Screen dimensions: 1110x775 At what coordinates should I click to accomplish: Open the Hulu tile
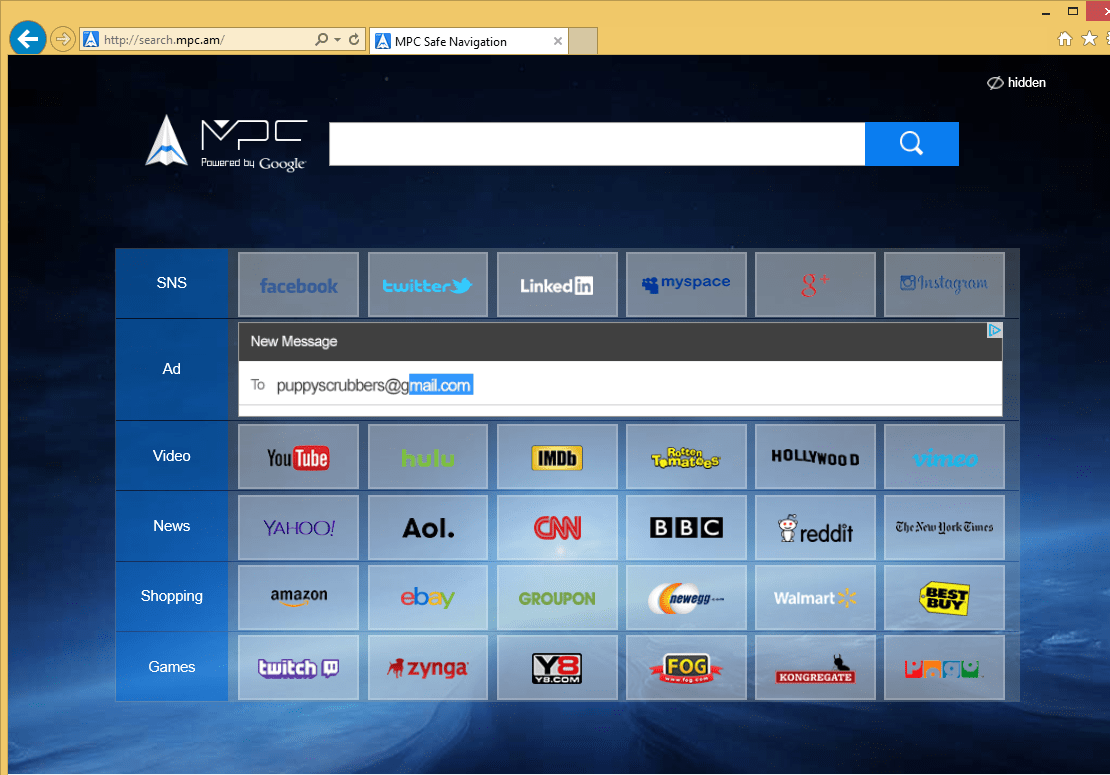[428, 457]
